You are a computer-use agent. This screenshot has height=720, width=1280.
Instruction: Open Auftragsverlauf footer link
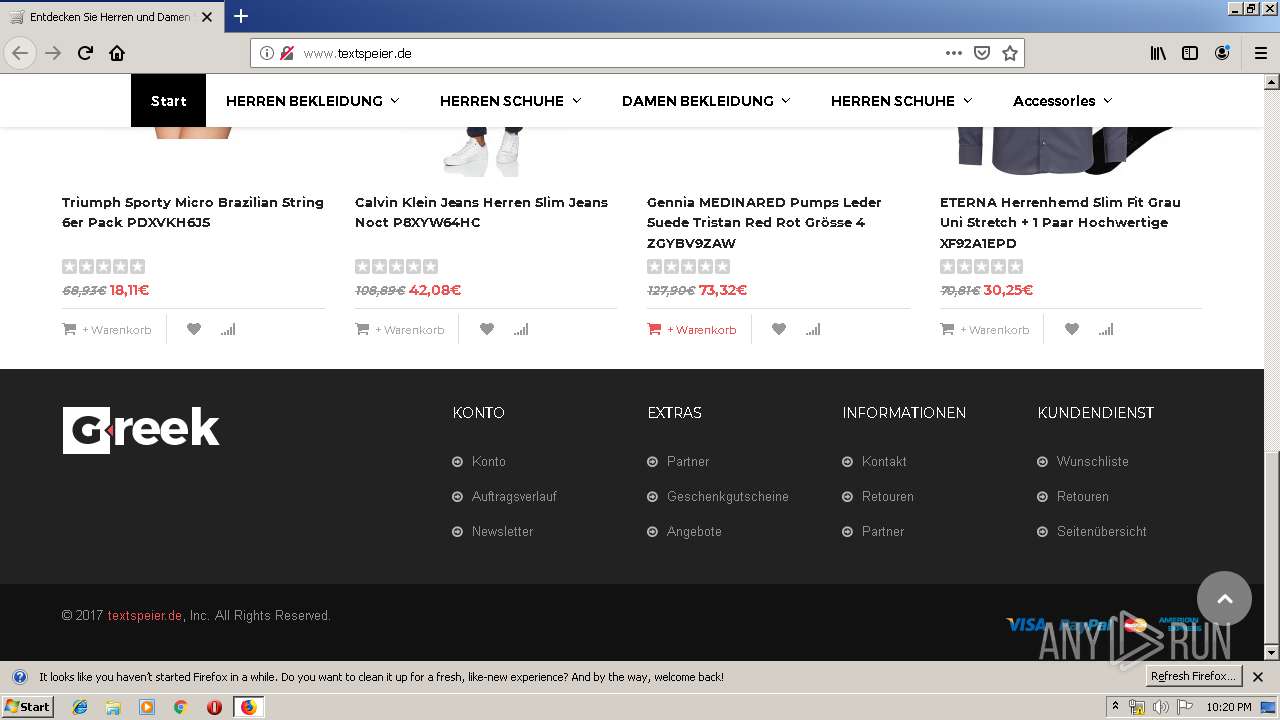(514, 496)
